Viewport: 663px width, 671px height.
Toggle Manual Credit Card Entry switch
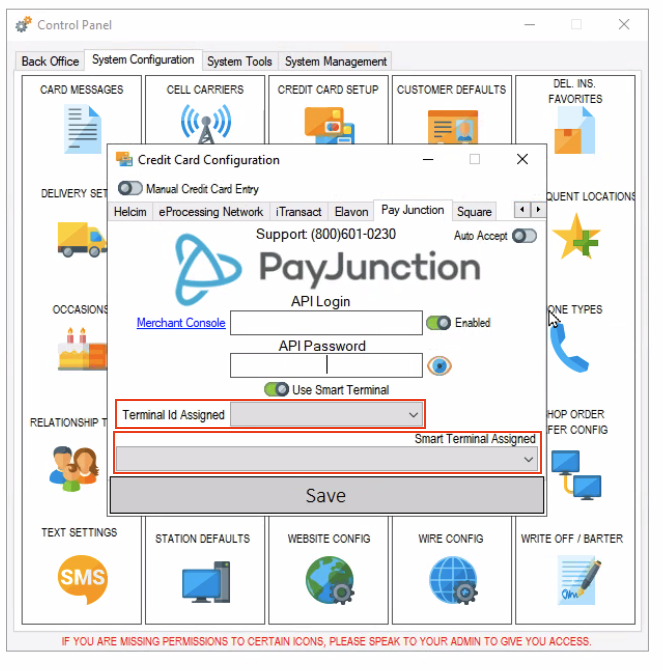[130, 188]
